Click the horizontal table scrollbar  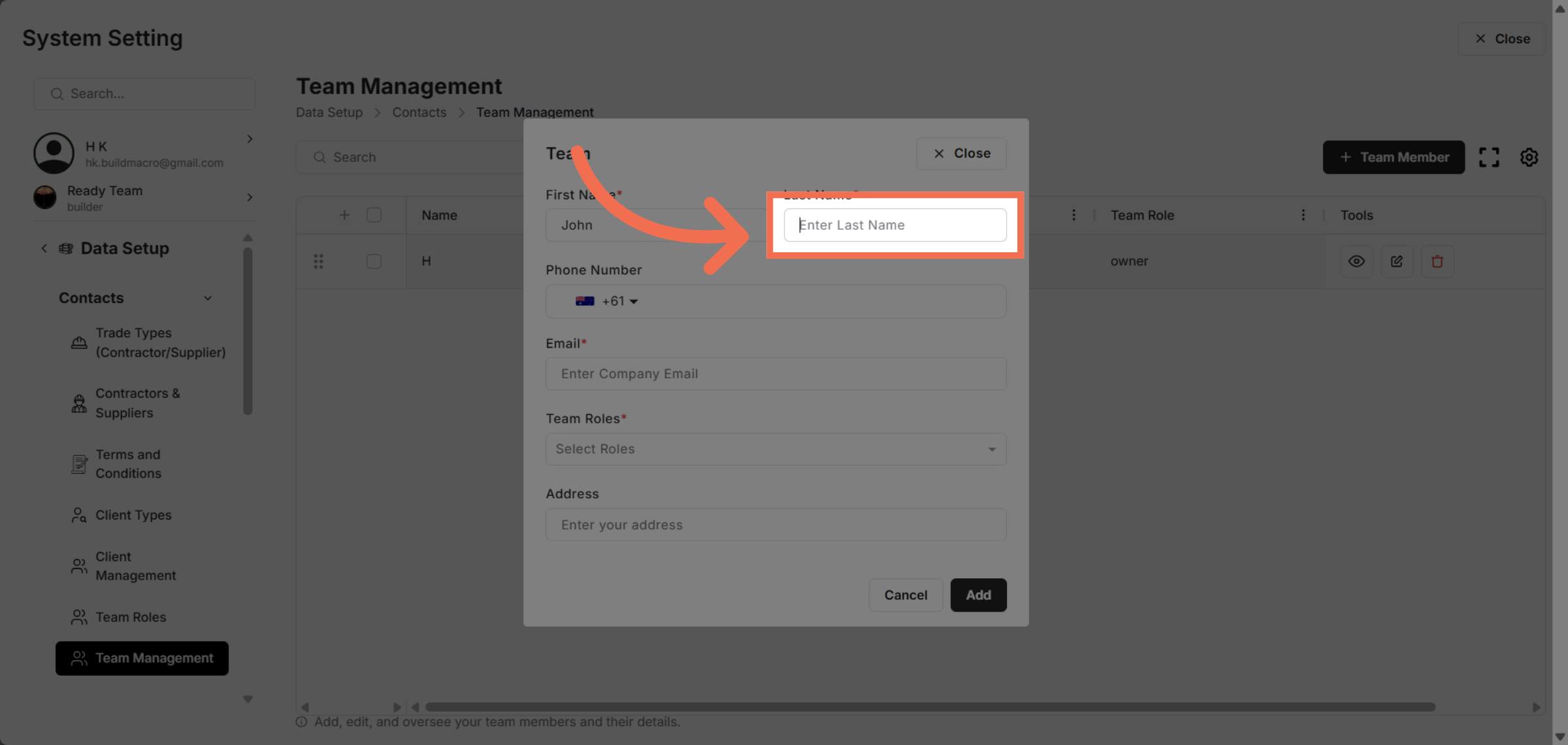[930, 707]
